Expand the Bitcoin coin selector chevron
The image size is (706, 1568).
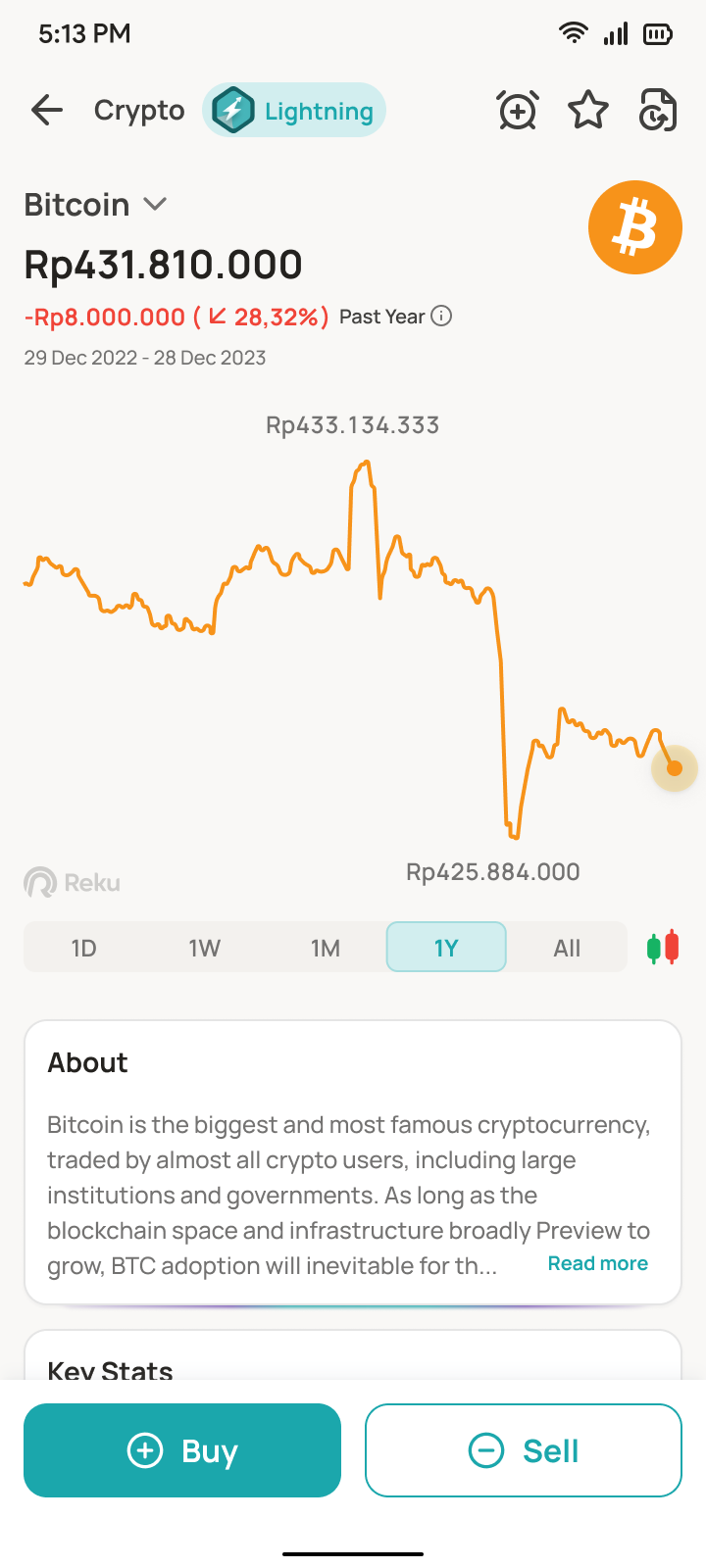coord(155,204)
